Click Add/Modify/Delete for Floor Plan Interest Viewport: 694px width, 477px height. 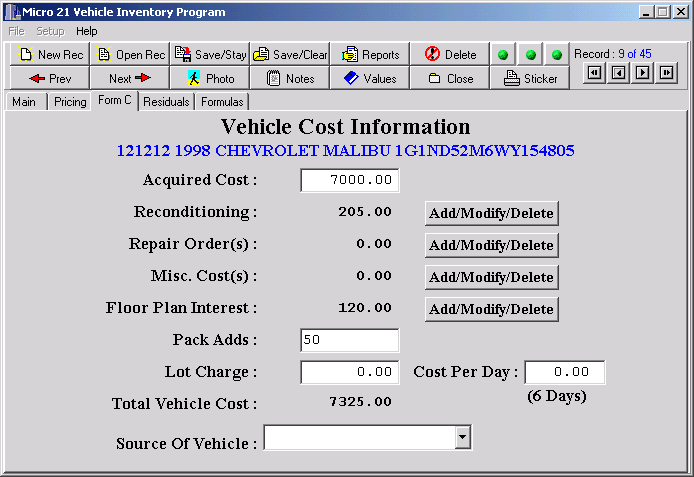pyautogui.click(x=491, y=309)
